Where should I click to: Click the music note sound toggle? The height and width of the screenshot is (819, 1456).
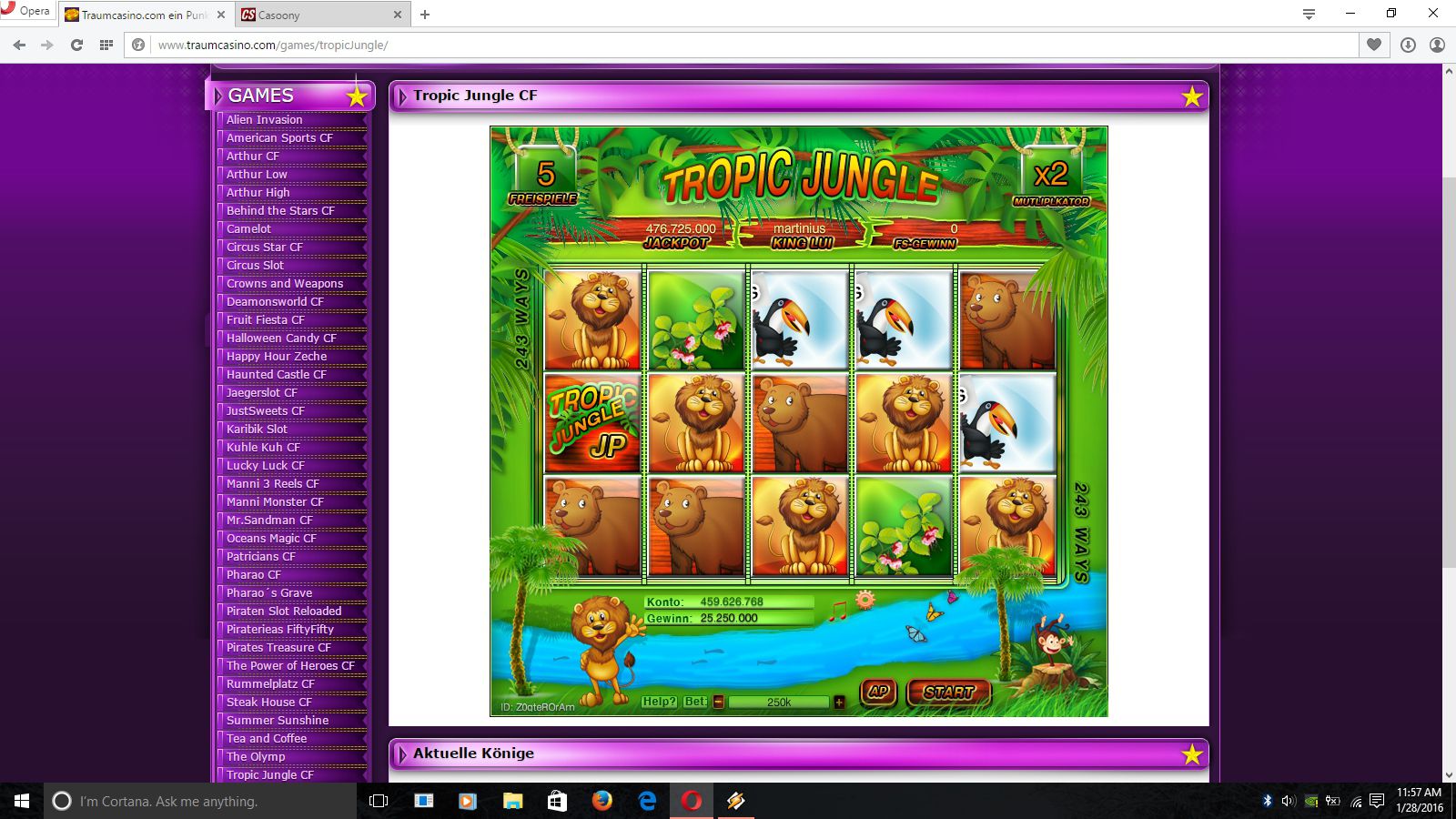coord(837,612)
